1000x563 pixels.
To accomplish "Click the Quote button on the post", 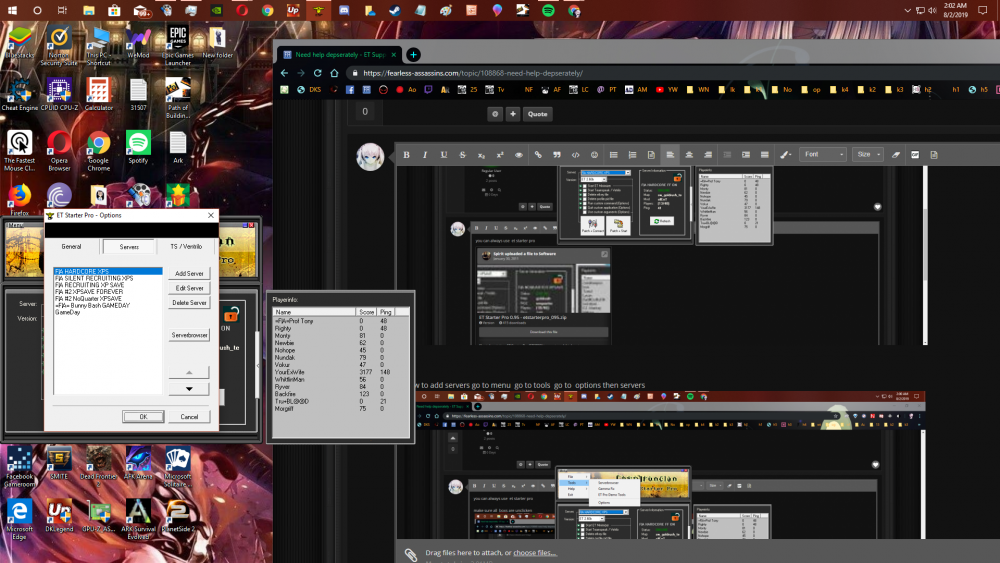I will (538, 114).
